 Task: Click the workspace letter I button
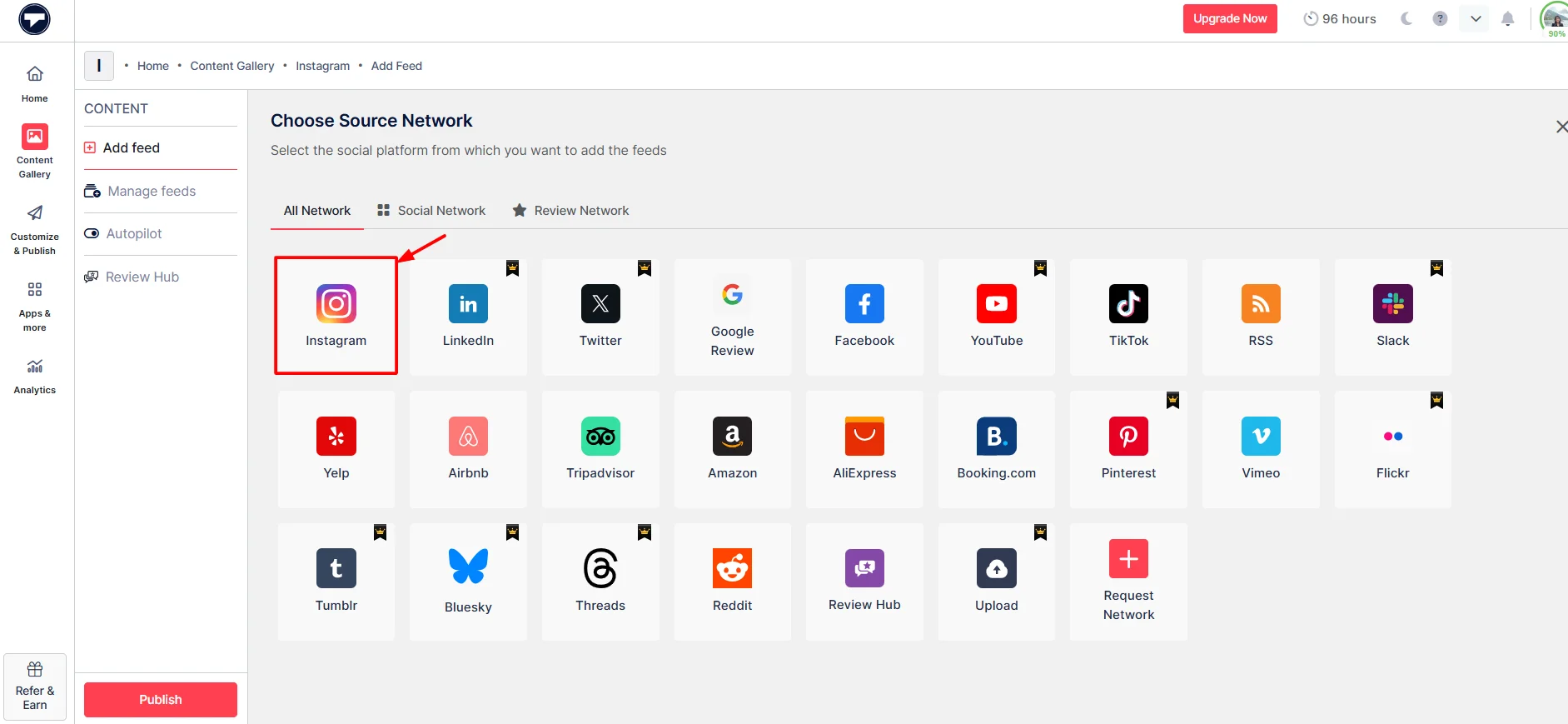[x=99, y=65]
